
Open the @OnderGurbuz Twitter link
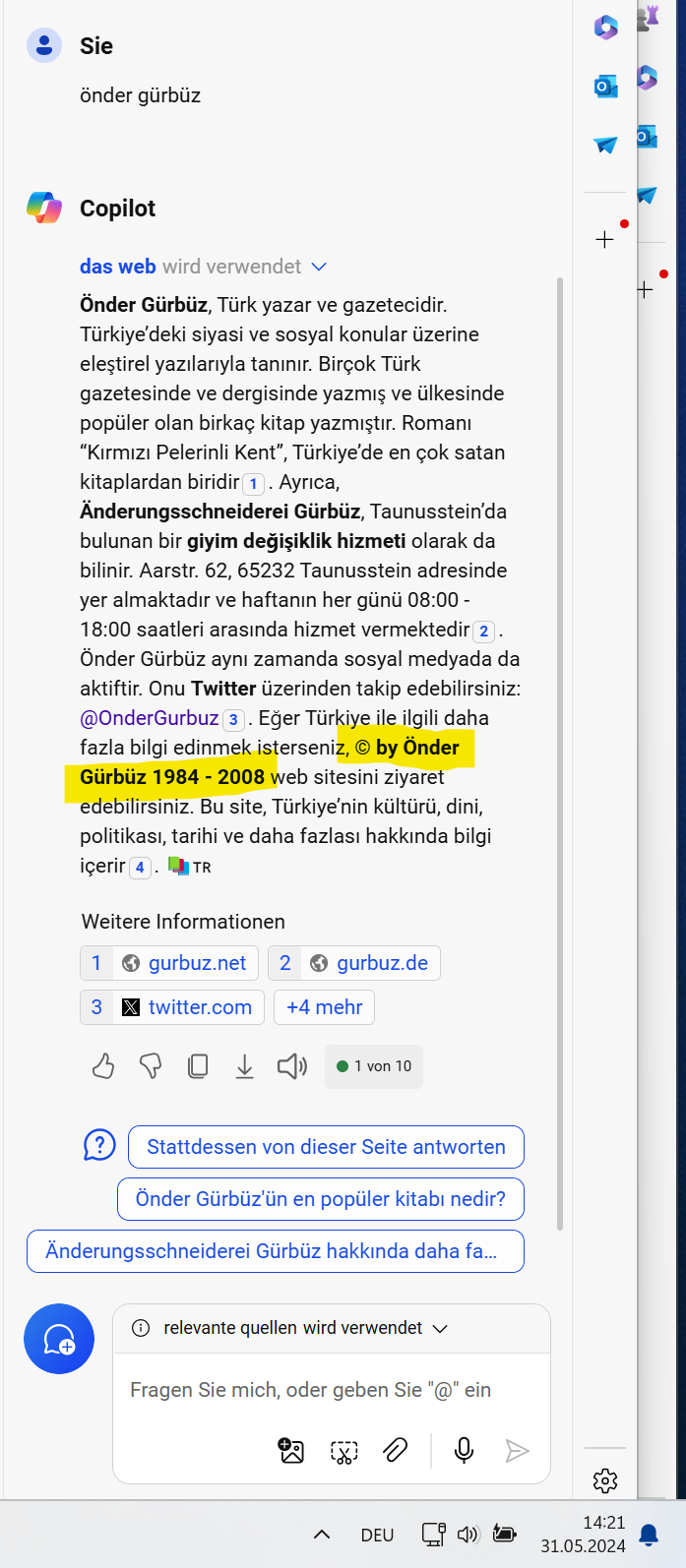point(149,718)
